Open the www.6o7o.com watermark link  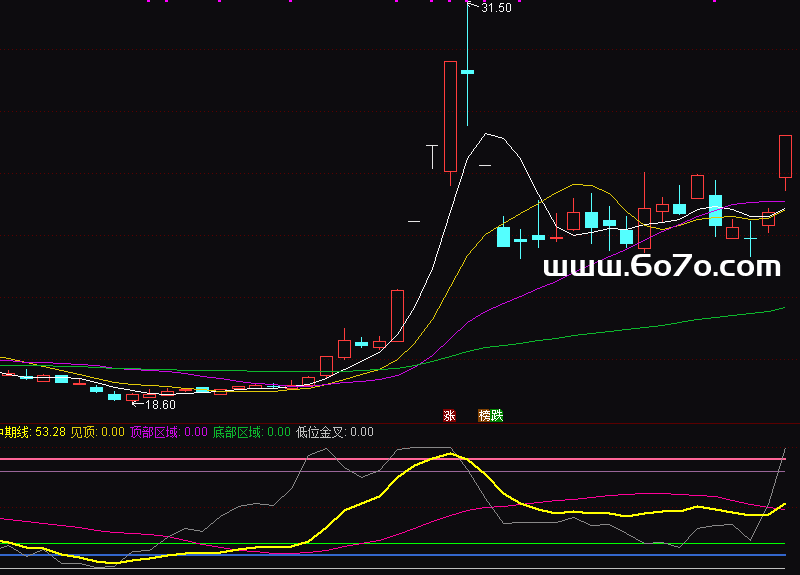[x=661, y=267]
